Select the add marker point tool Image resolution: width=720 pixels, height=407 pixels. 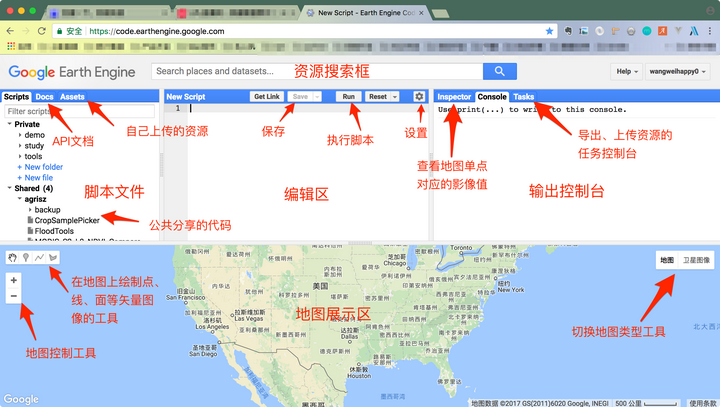tap(26, 258)
